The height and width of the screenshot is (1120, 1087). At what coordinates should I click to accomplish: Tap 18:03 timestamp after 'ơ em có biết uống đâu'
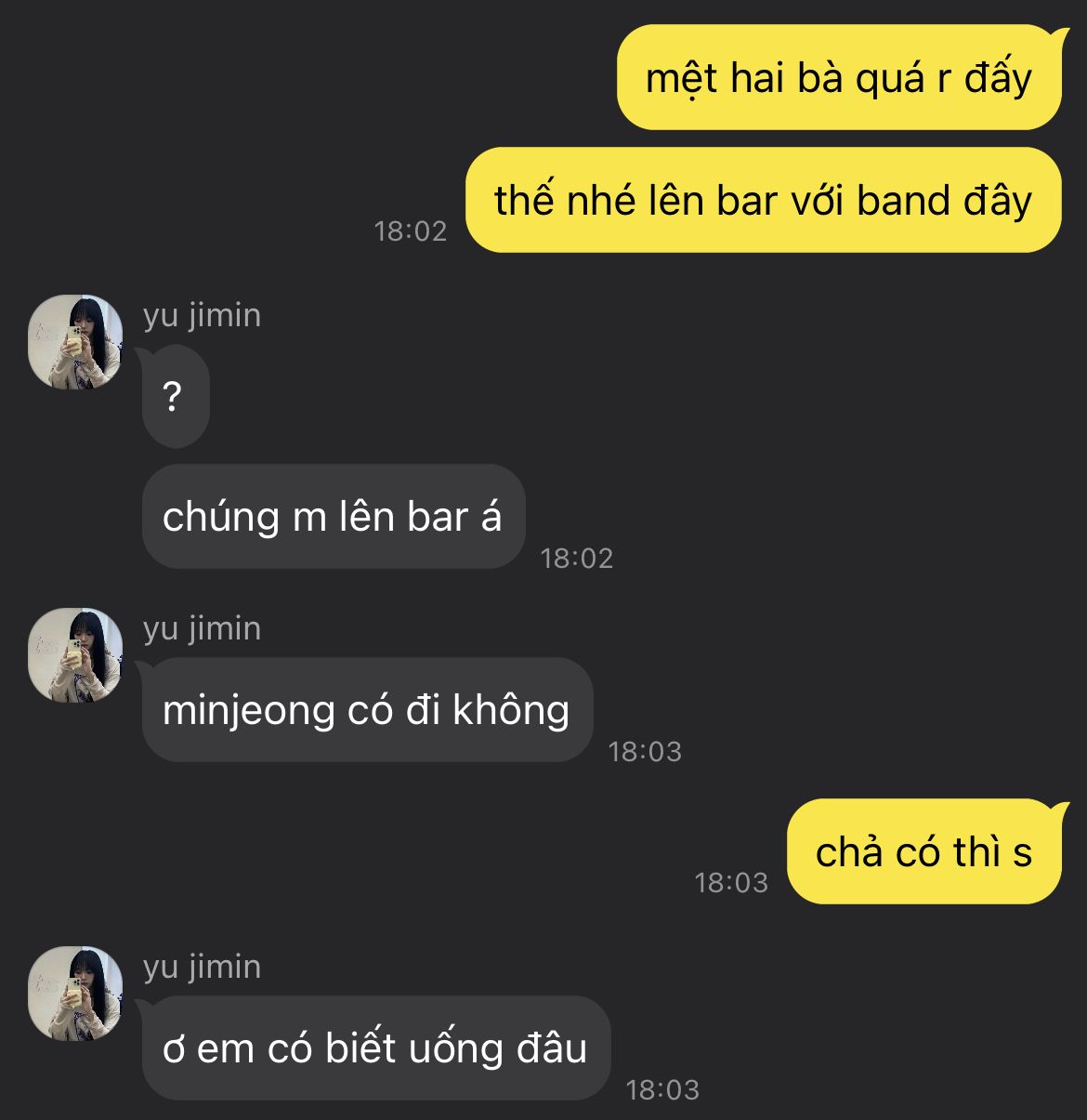pyautogui.click(x=662, y=1090)
